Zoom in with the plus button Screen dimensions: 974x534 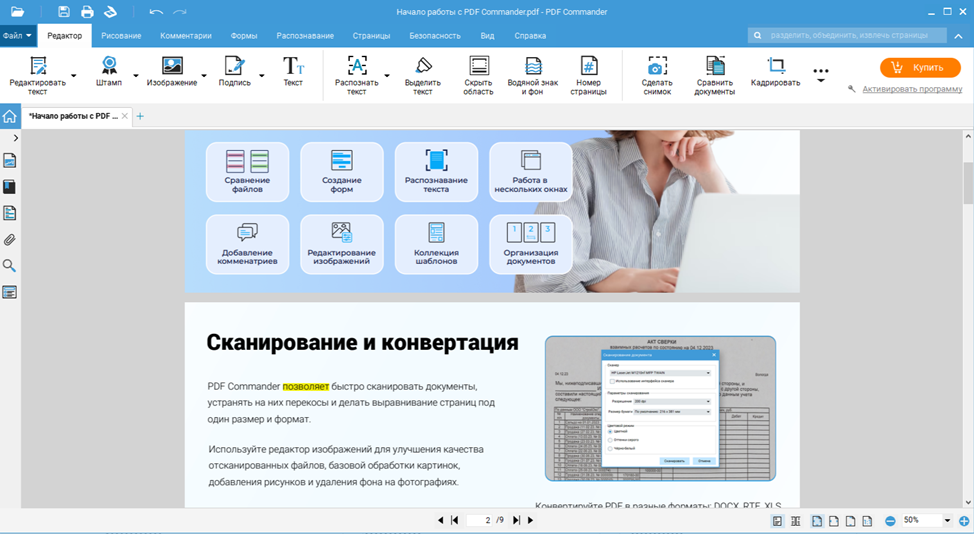[964, 521]
